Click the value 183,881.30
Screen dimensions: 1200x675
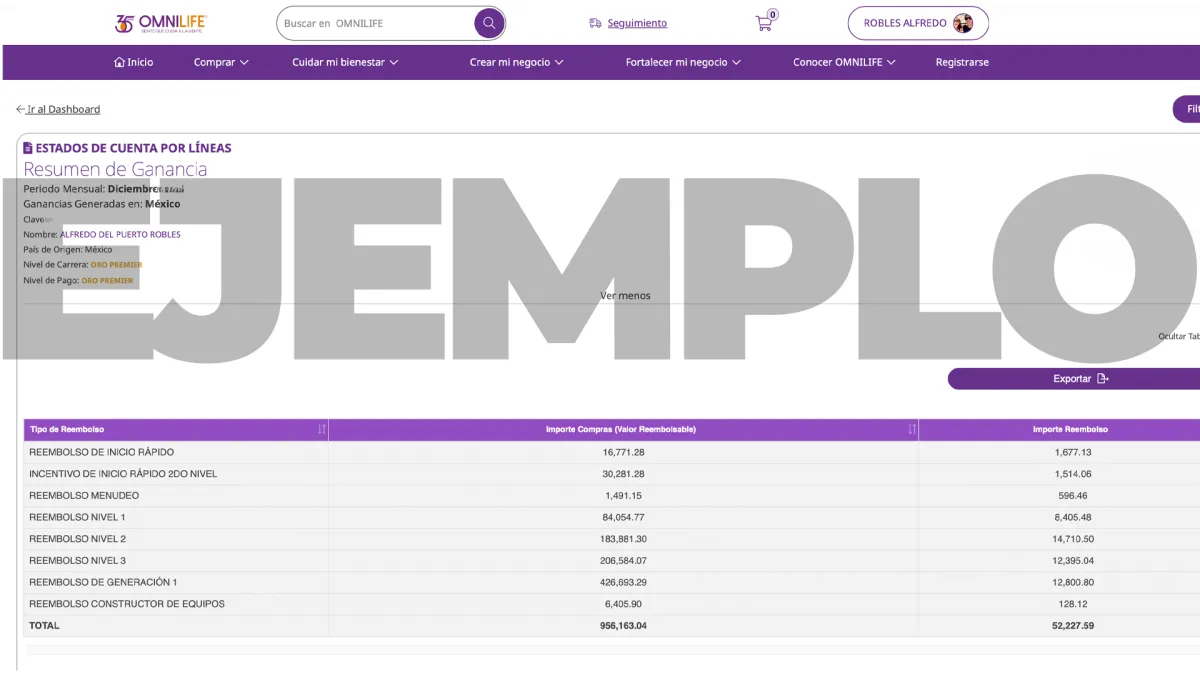click(624, 539)
